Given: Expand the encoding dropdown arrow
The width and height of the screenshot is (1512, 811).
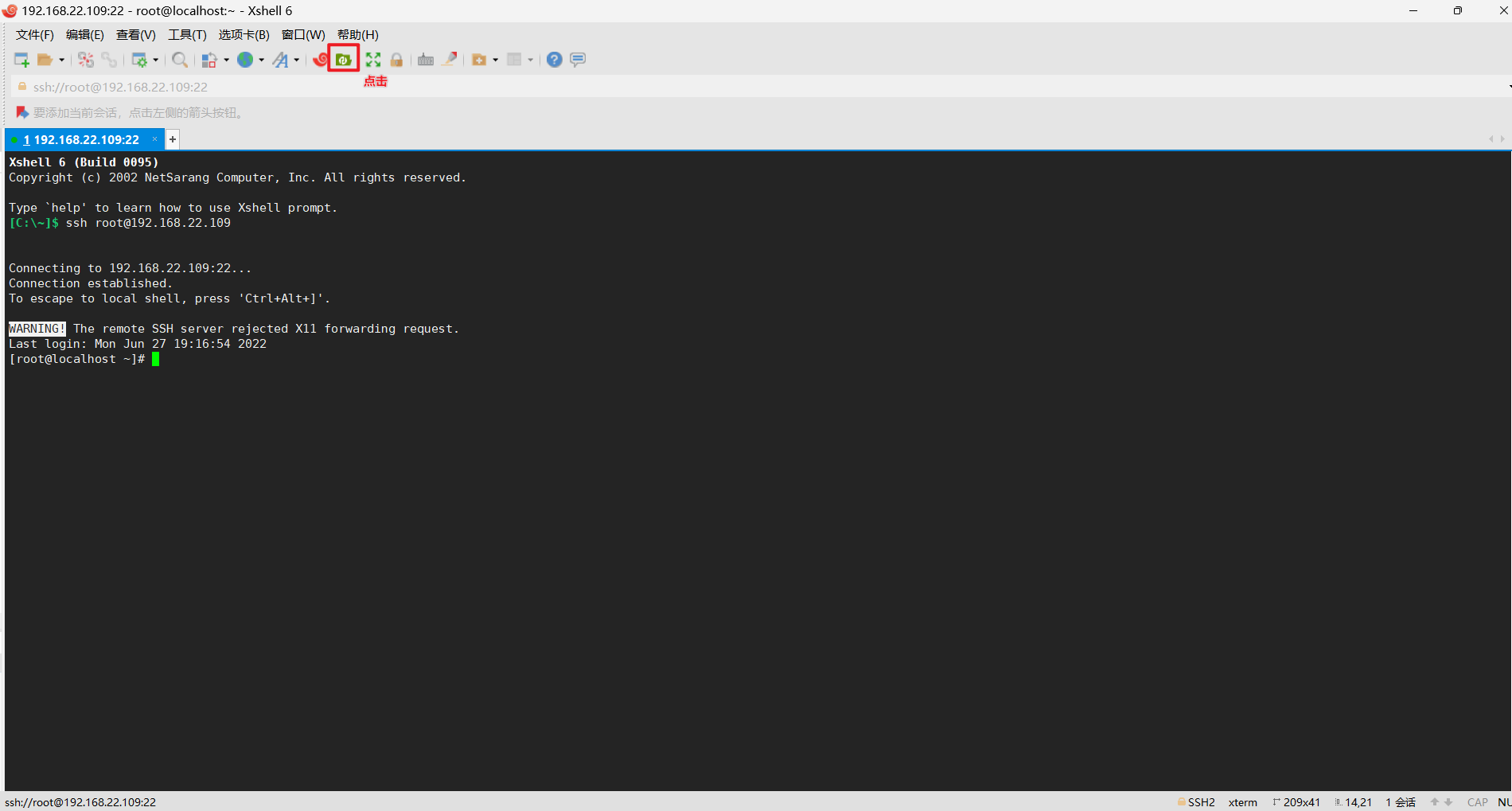Looking at the screenshot, I should tap(261, 60).
